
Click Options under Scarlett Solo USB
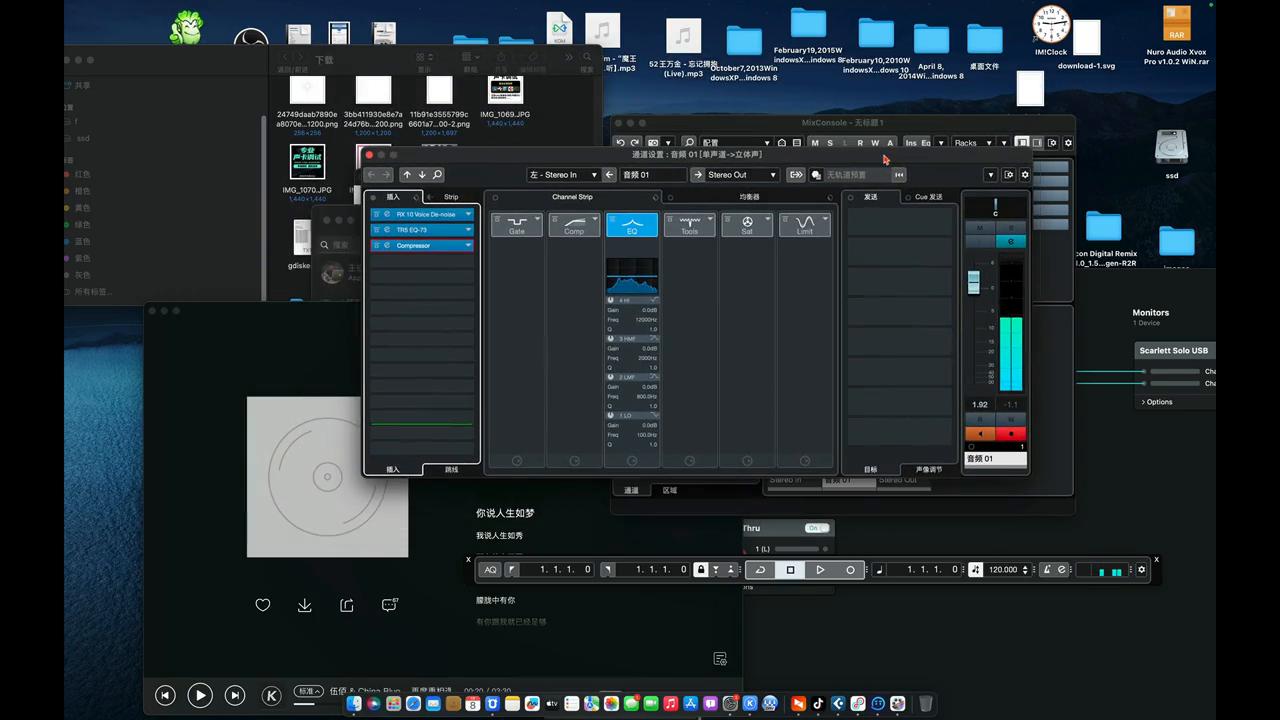click(1159, 402)
